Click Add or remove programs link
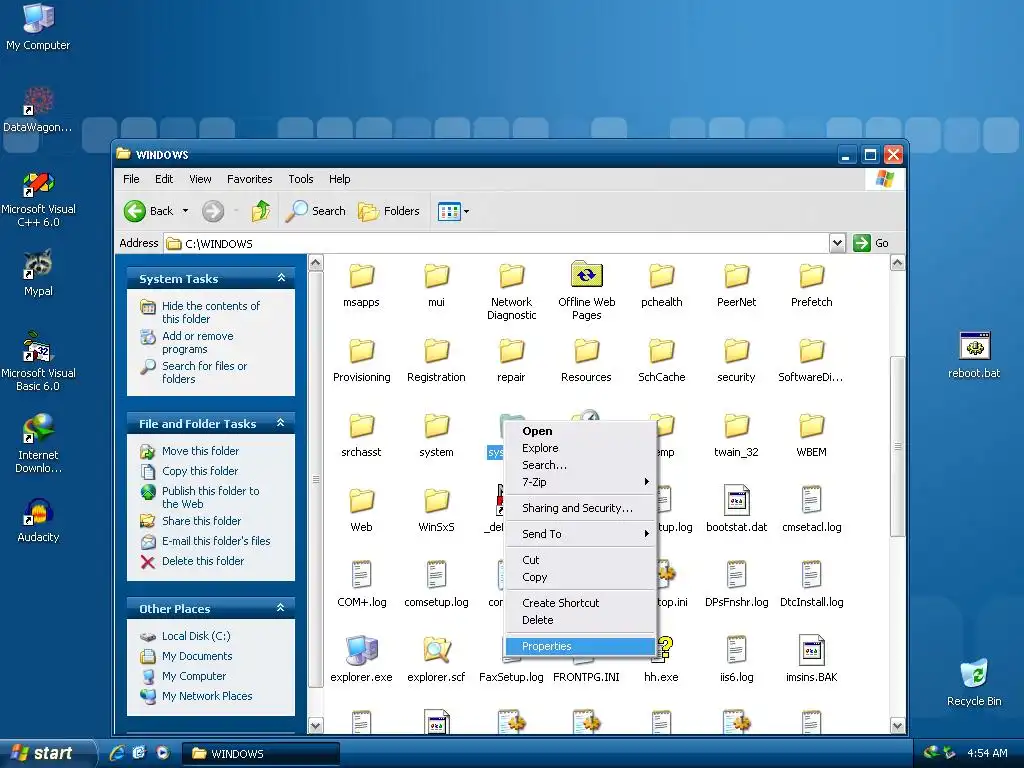Image resolution: width=1024 pixels, height=768 pixels. pos(197,342)
